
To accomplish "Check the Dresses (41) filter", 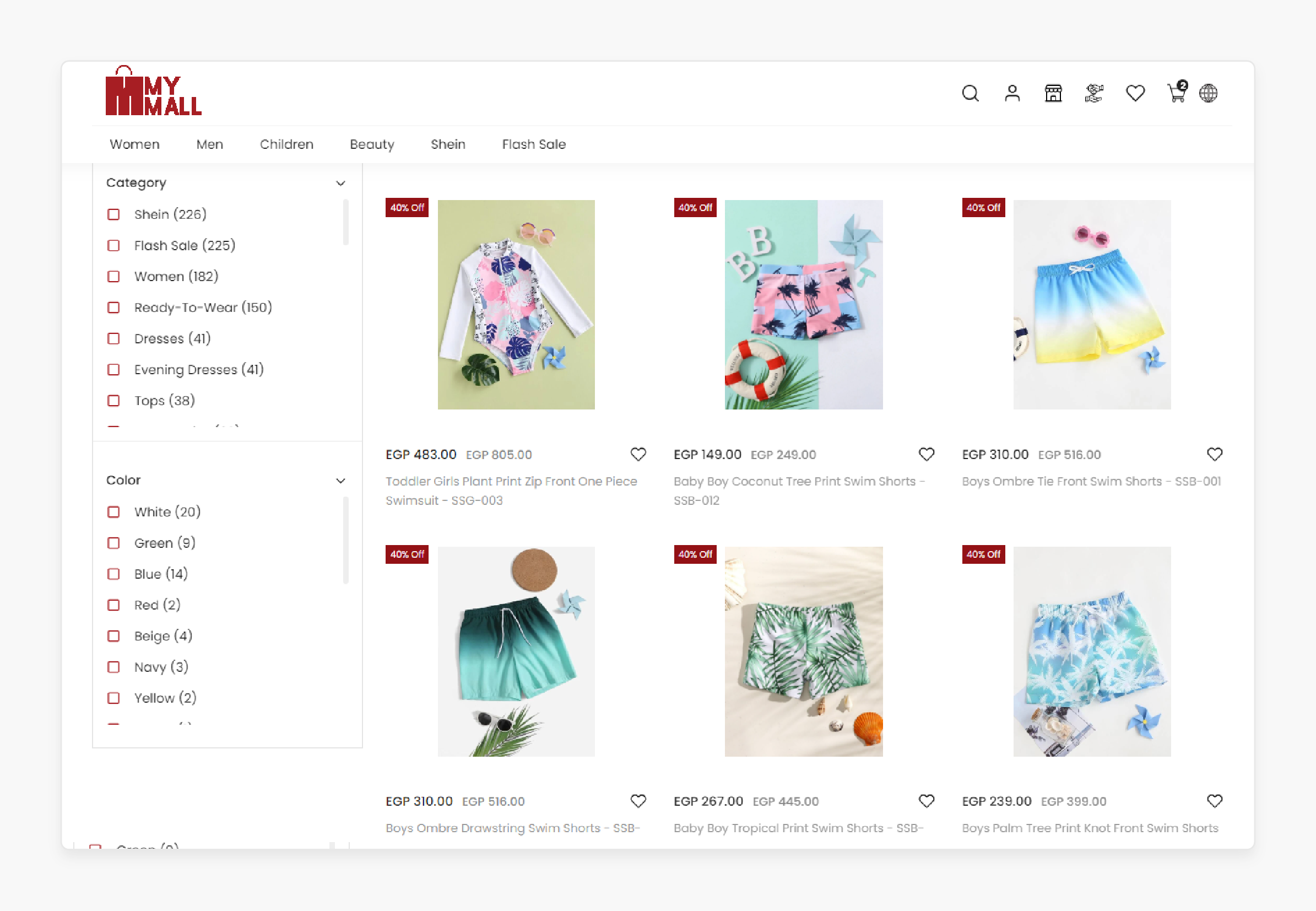I will tap(113, 338).
